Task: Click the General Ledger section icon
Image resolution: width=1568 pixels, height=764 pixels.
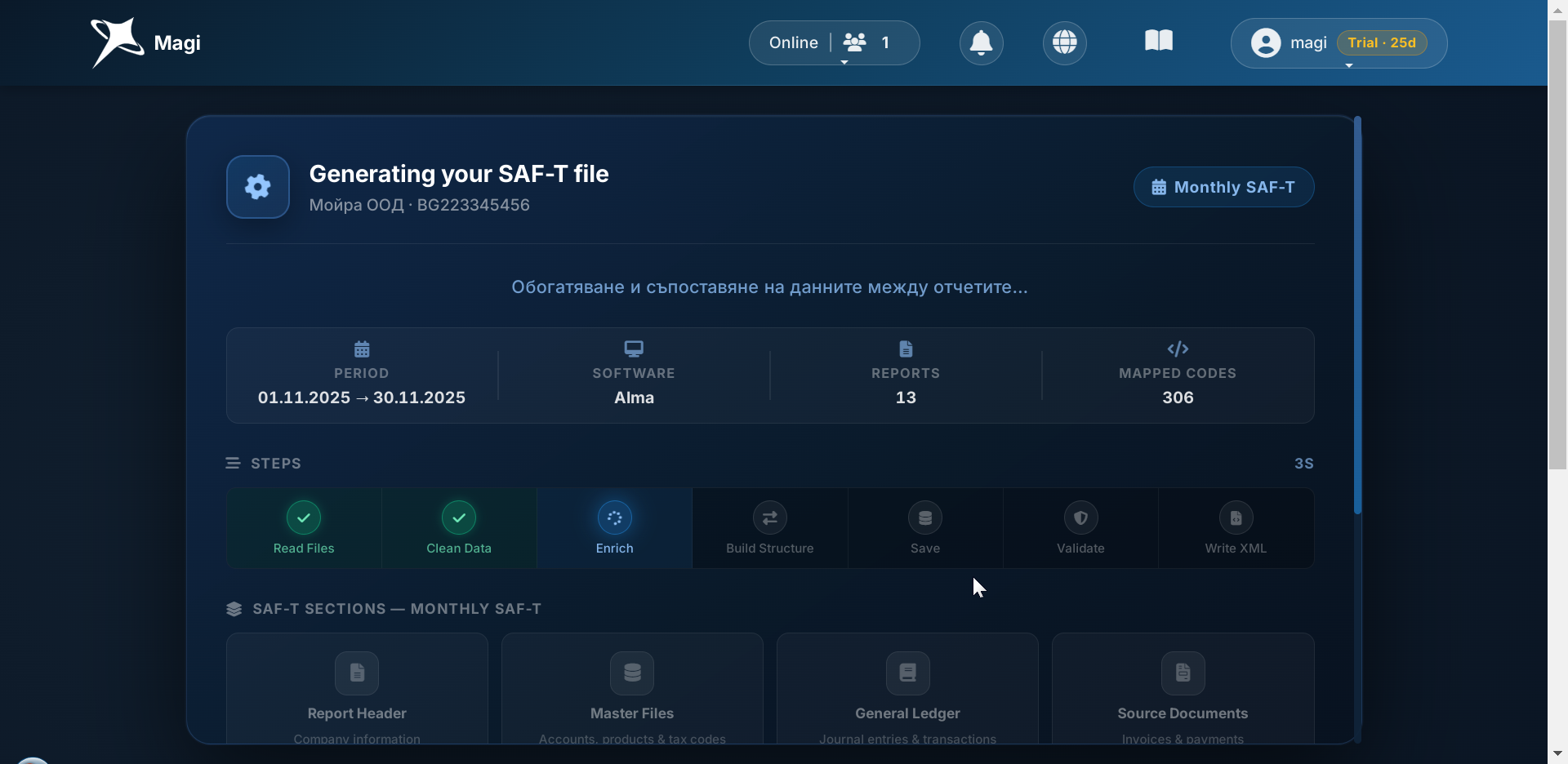Action: click(x=908, y=673)
